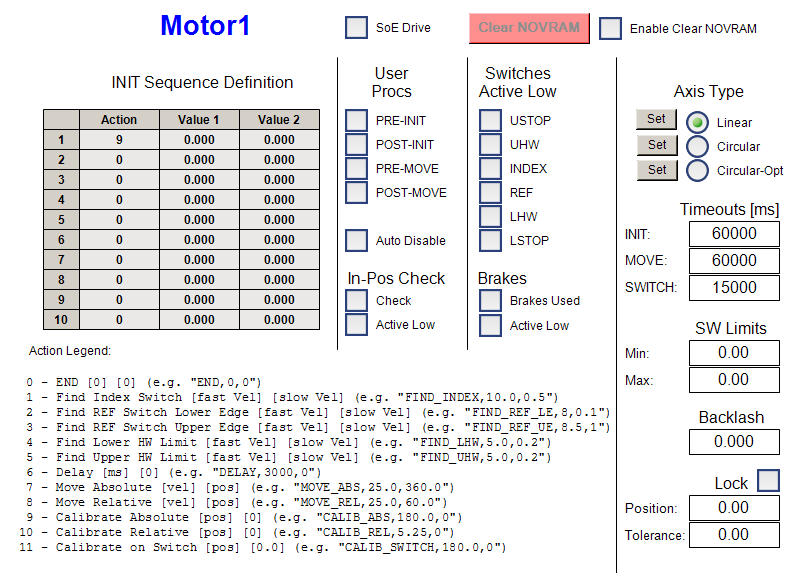The width and height of the screenshot is (797, 573).
Task: Enable the SoE Drive checkbox
Action: click(356, 27)
